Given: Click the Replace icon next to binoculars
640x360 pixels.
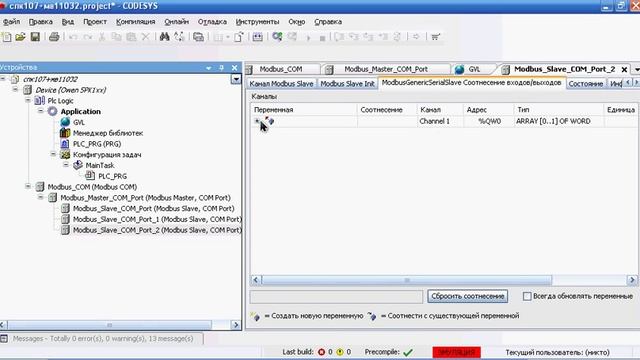Looking at the screenshot, I should coord(179,37).
